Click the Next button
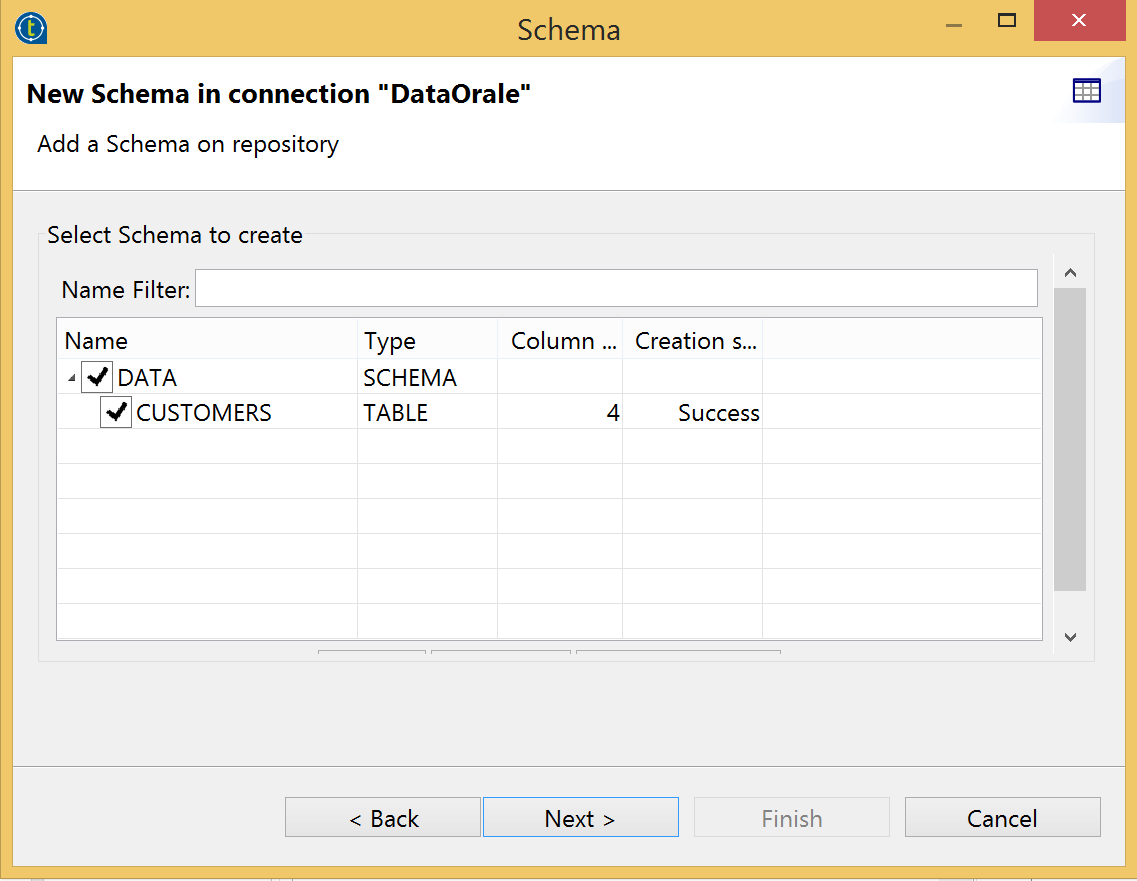Image resolution: width=1137 pixels, height=881 pixels. tap(580, 817)
